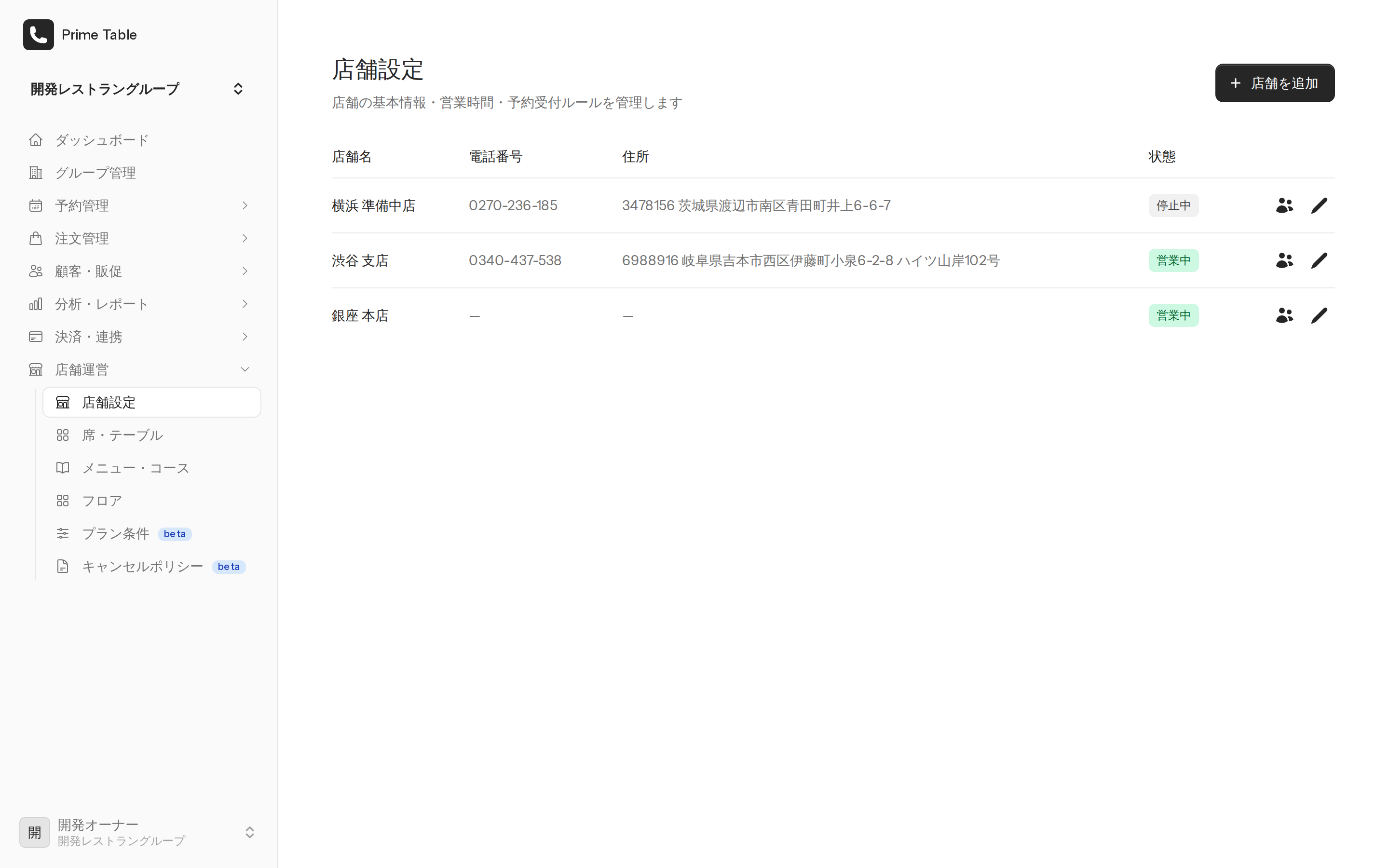Click the 店舗名 column header
1389x868 pixels.
pos(352,157)
